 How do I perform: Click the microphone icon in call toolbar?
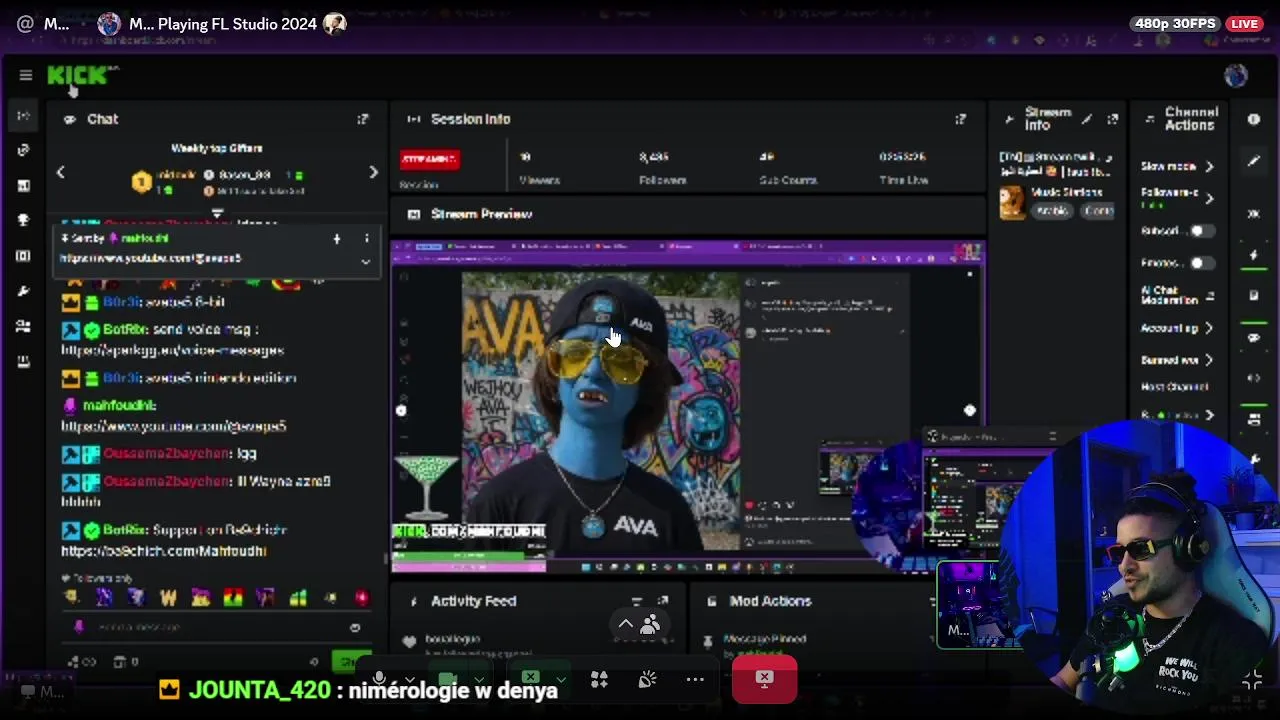coord(379,679)
